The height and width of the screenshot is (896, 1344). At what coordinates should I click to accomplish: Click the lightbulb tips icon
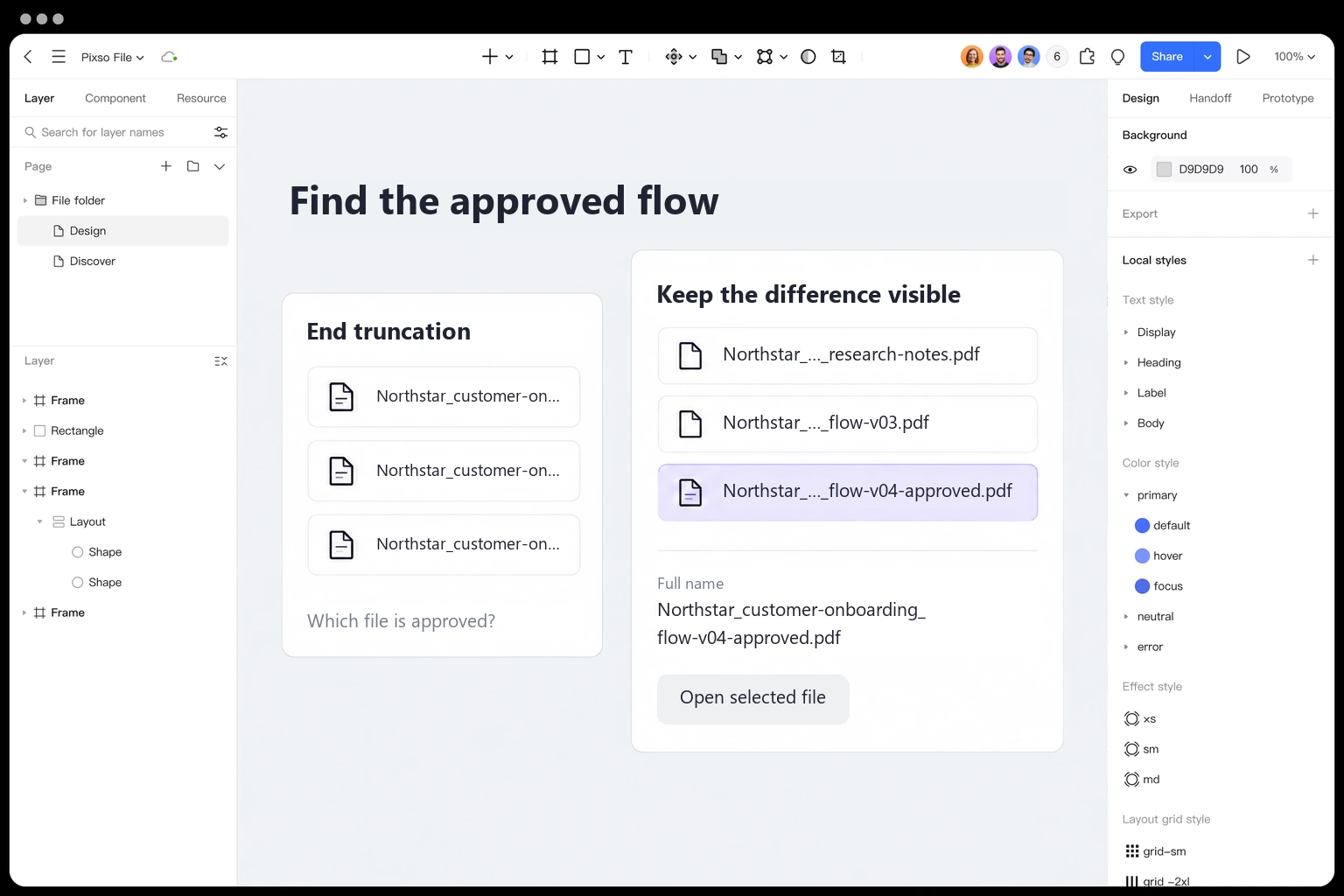[1117, 57]
